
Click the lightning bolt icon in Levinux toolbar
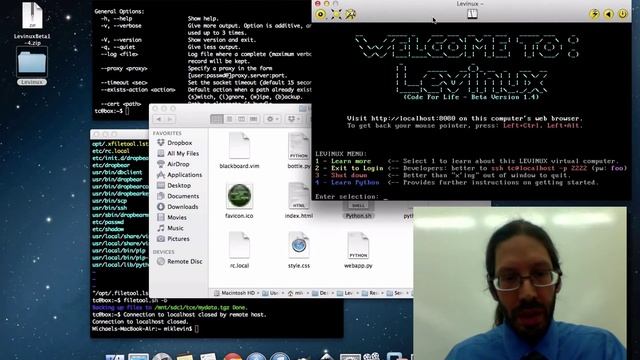point(594,14)
